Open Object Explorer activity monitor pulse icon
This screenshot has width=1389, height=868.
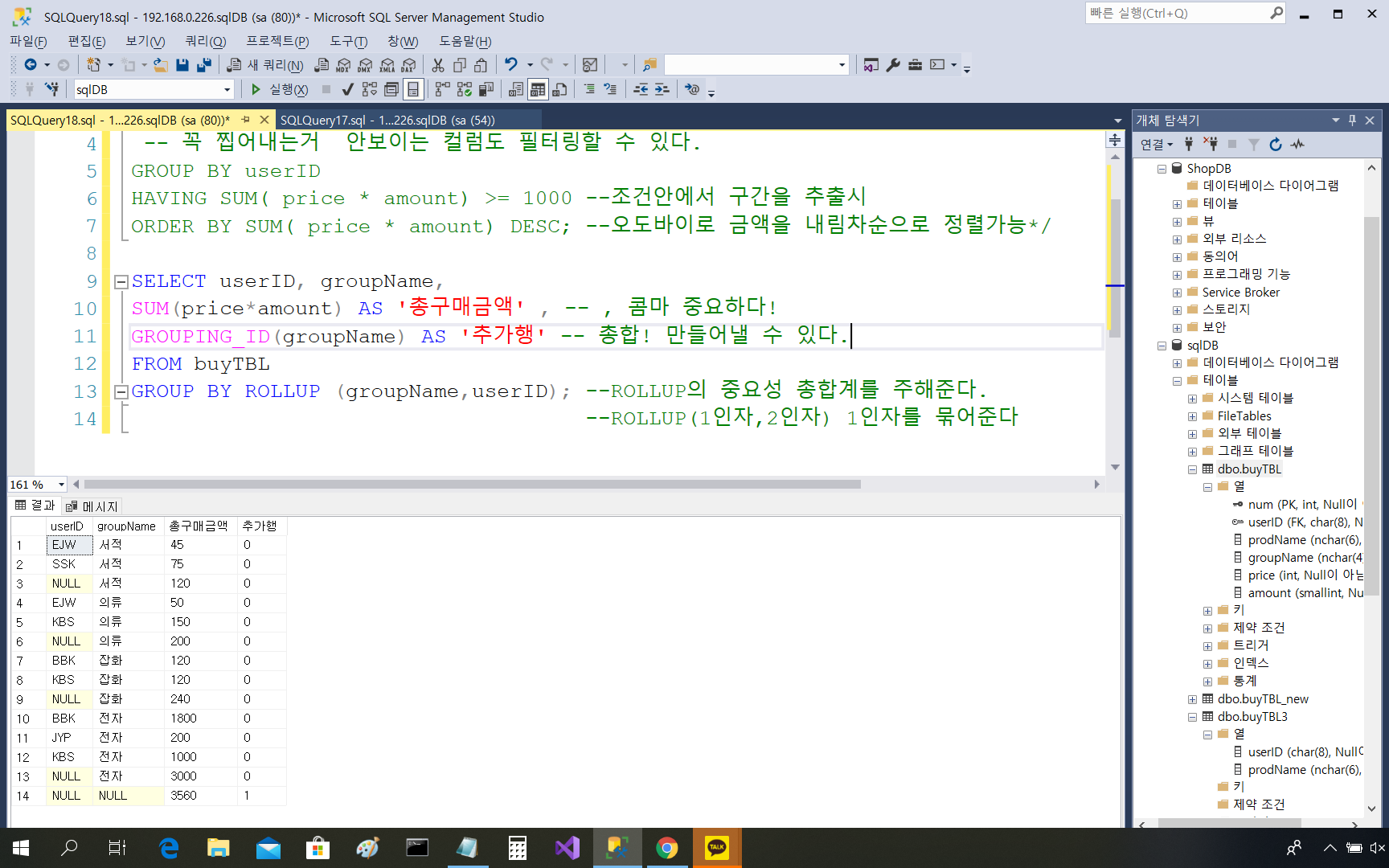[1297, 145]
